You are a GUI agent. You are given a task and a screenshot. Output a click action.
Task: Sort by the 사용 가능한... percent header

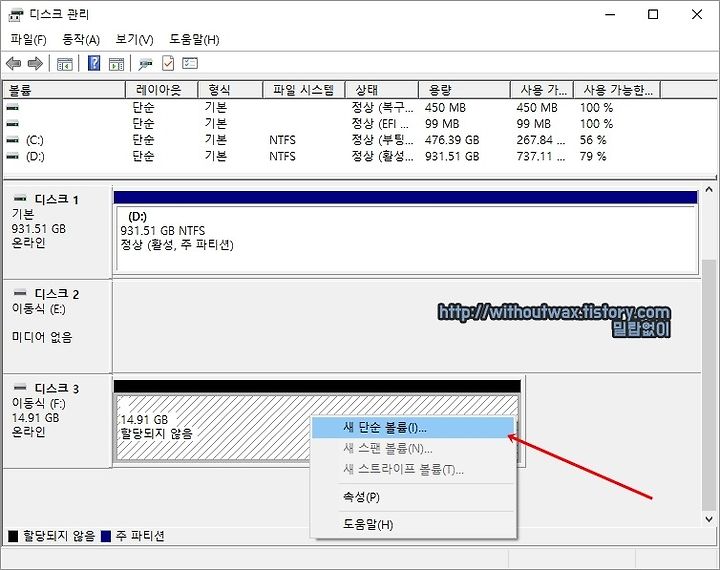click(617, 90)
